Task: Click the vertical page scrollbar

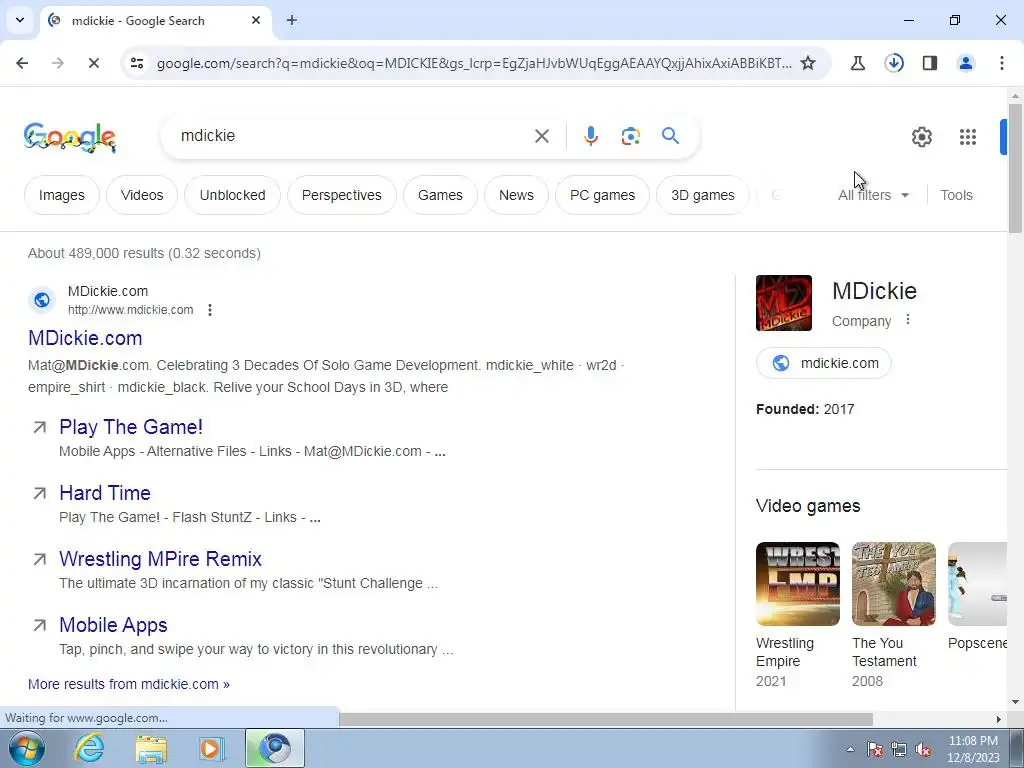Action: click(1015, 168)
